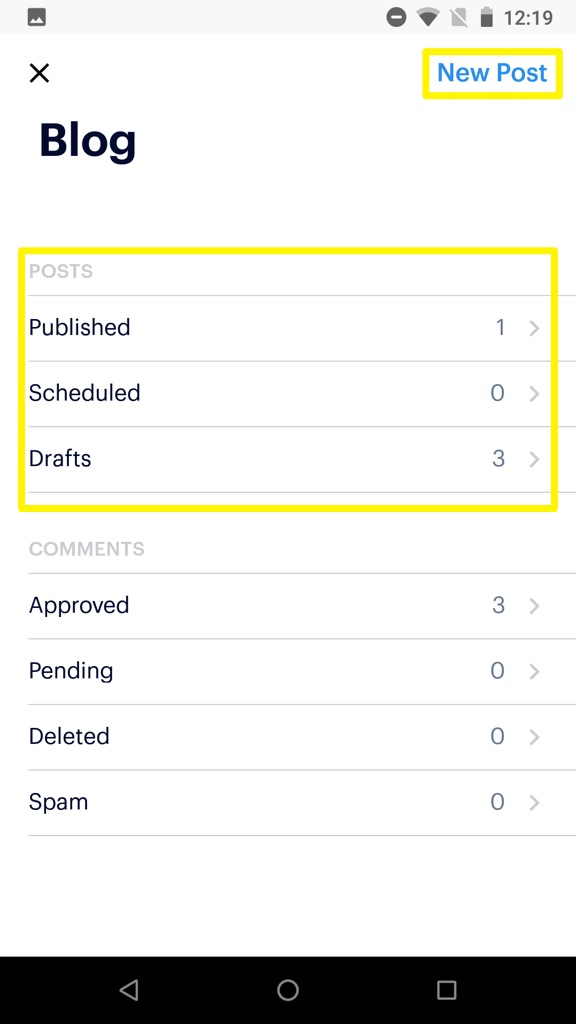Expand the Drafts row chevron
This screenshot has width=576, height=1024.
pos(533,458)
